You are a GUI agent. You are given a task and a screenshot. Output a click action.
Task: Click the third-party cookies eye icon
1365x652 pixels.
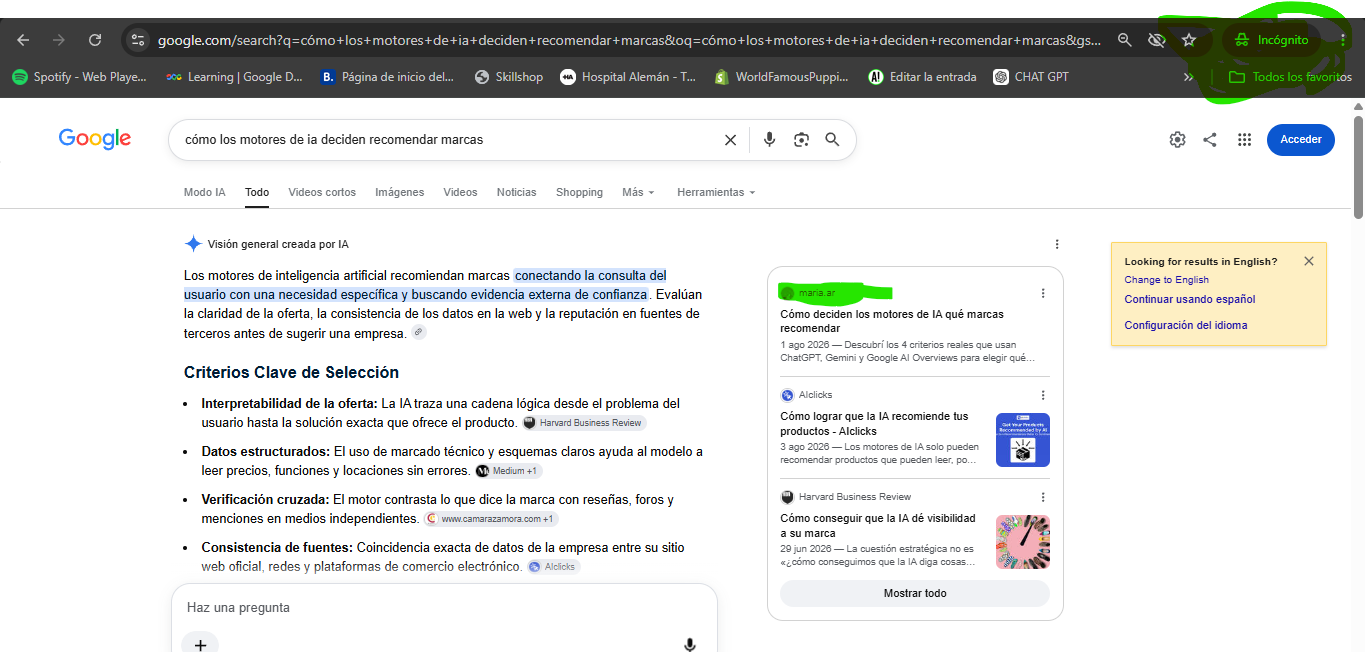tap(1157, 40)
